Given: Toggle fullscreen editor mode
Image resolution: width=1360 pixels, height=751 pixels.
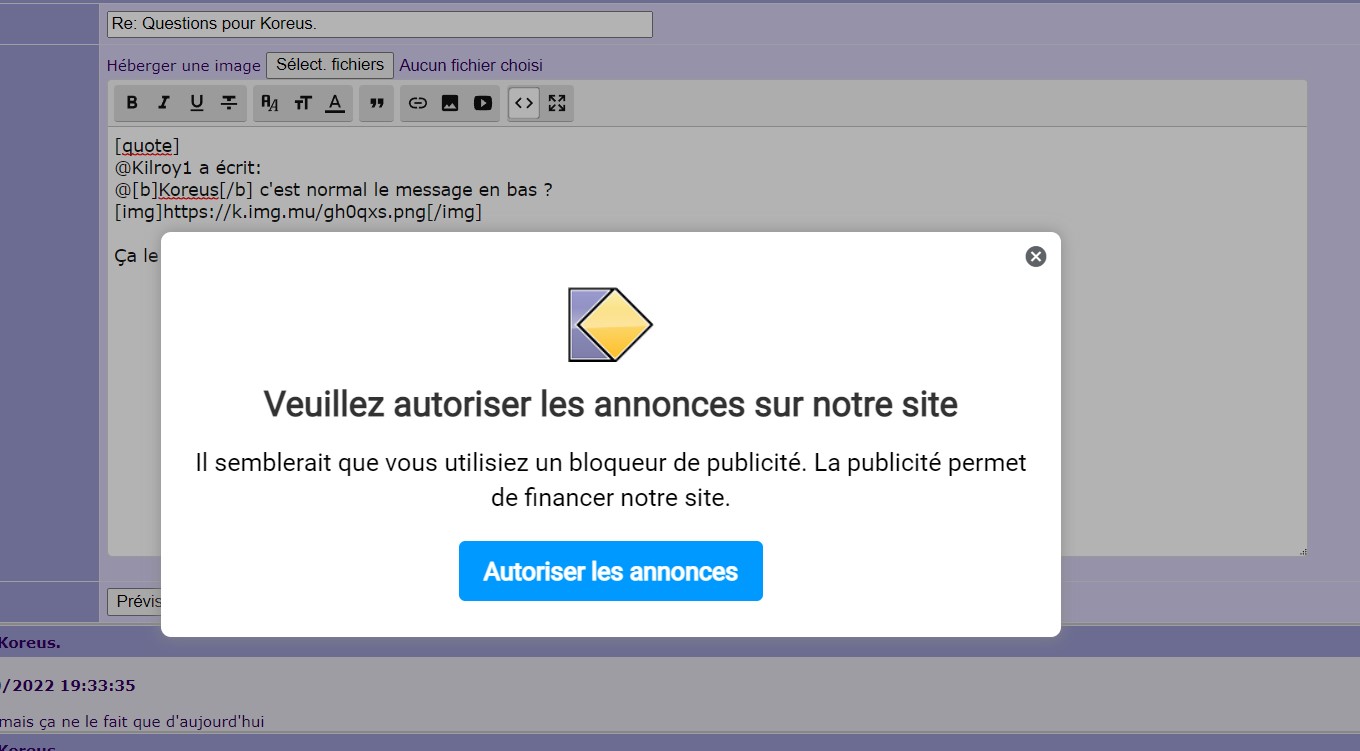Looking at the screenshot, I should click(x=557, y=103).
